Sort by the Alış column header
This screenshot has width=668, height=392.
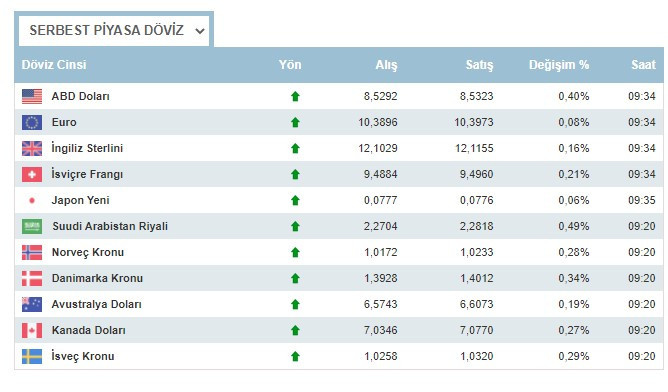tap(386, 65)
